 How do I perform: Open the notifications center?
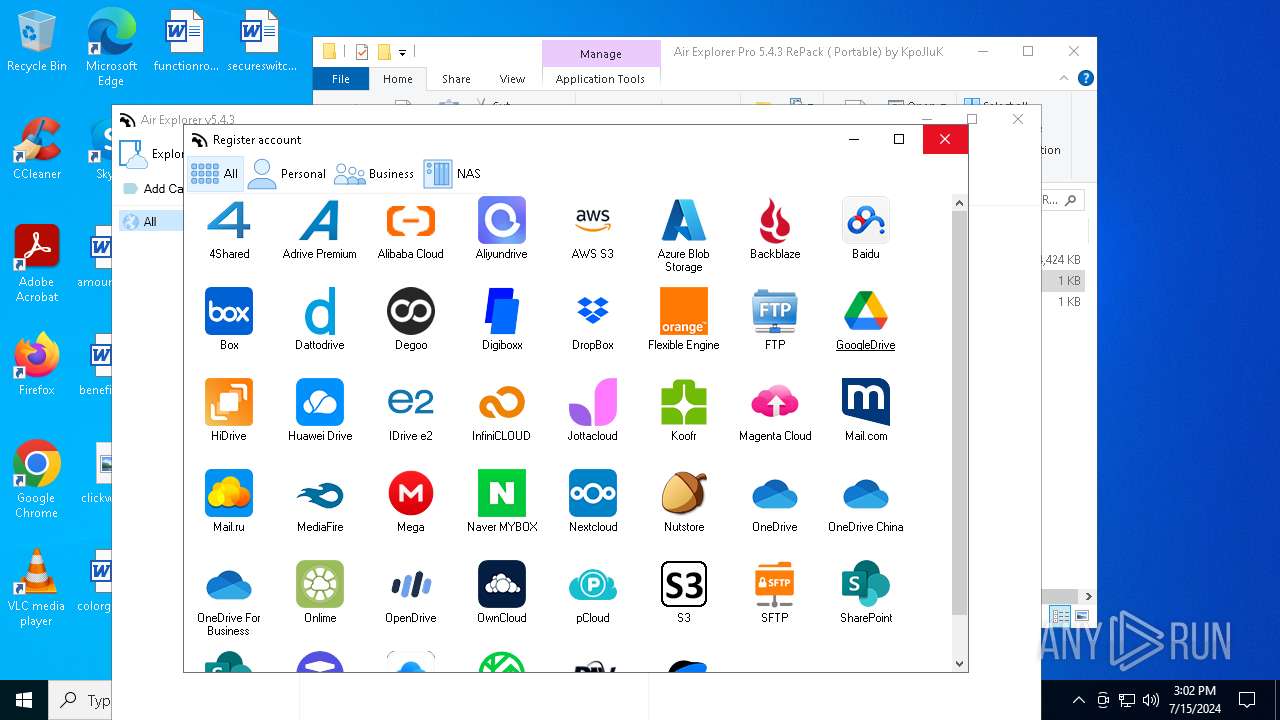[x=1247, y=700]
